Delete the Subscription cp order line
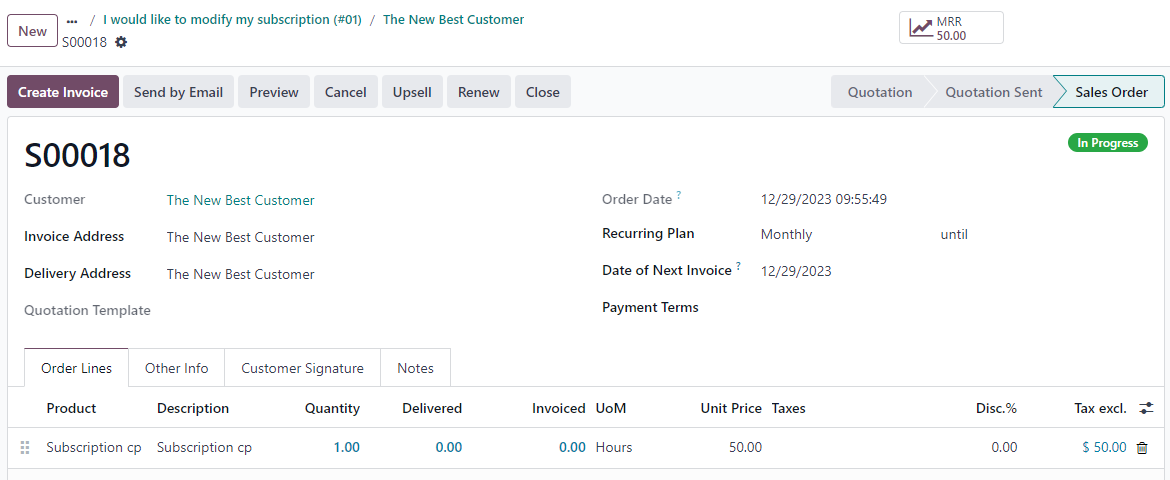The image size is (1170, 480). pos(1142,448)
